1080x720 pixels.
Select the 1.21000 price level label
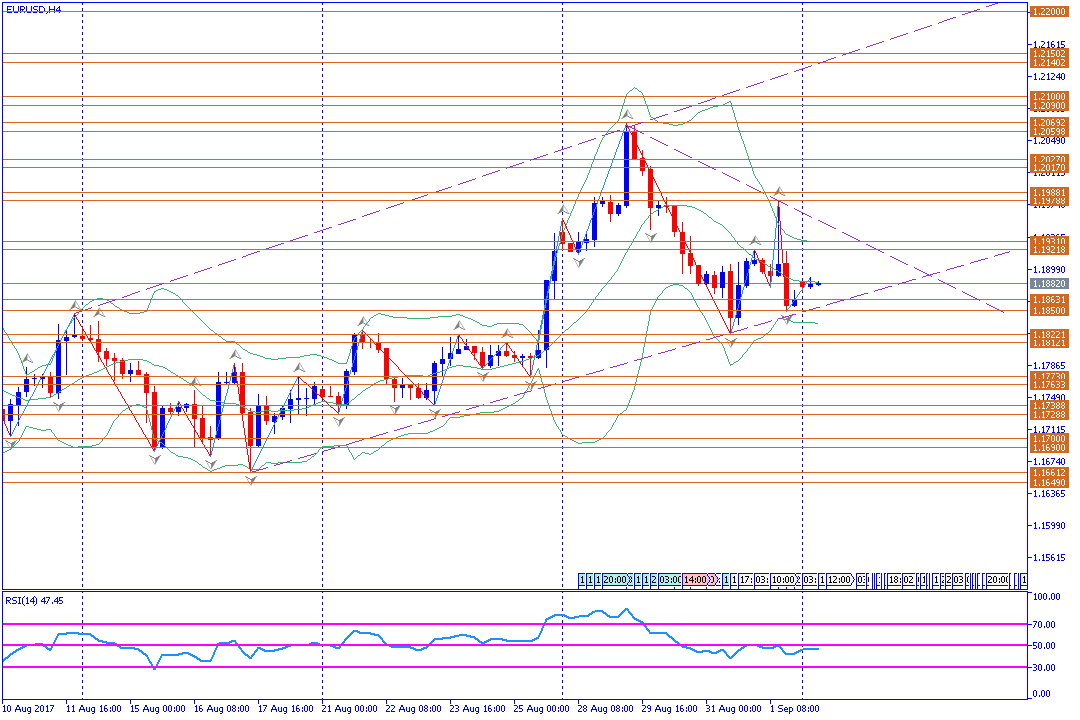pos(1050,97)
